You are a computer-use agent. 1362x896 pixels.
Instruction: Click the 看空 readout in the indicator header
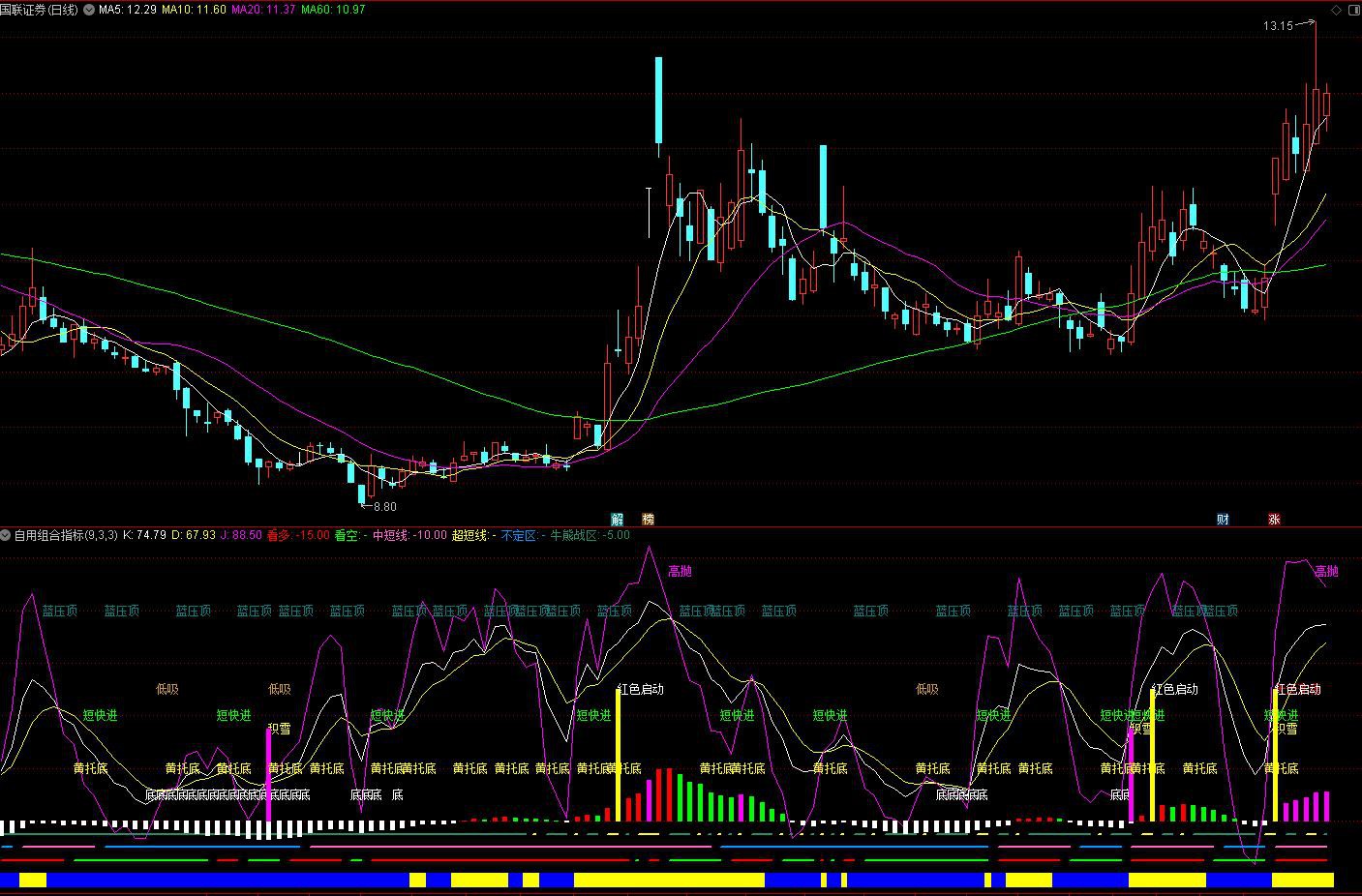point(351,535)
